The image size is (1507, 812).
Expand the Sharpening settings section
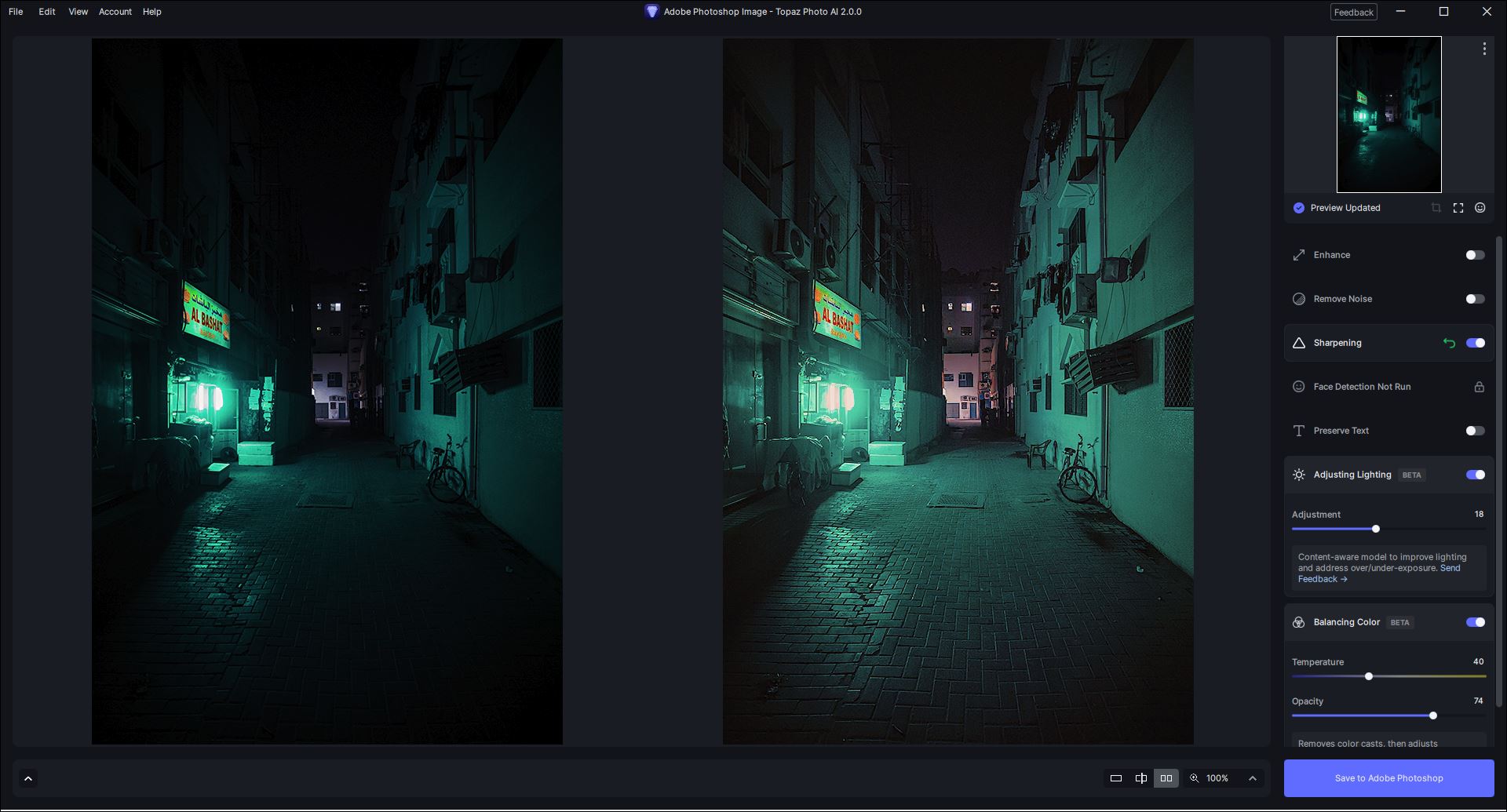[x=1337, y=343]
